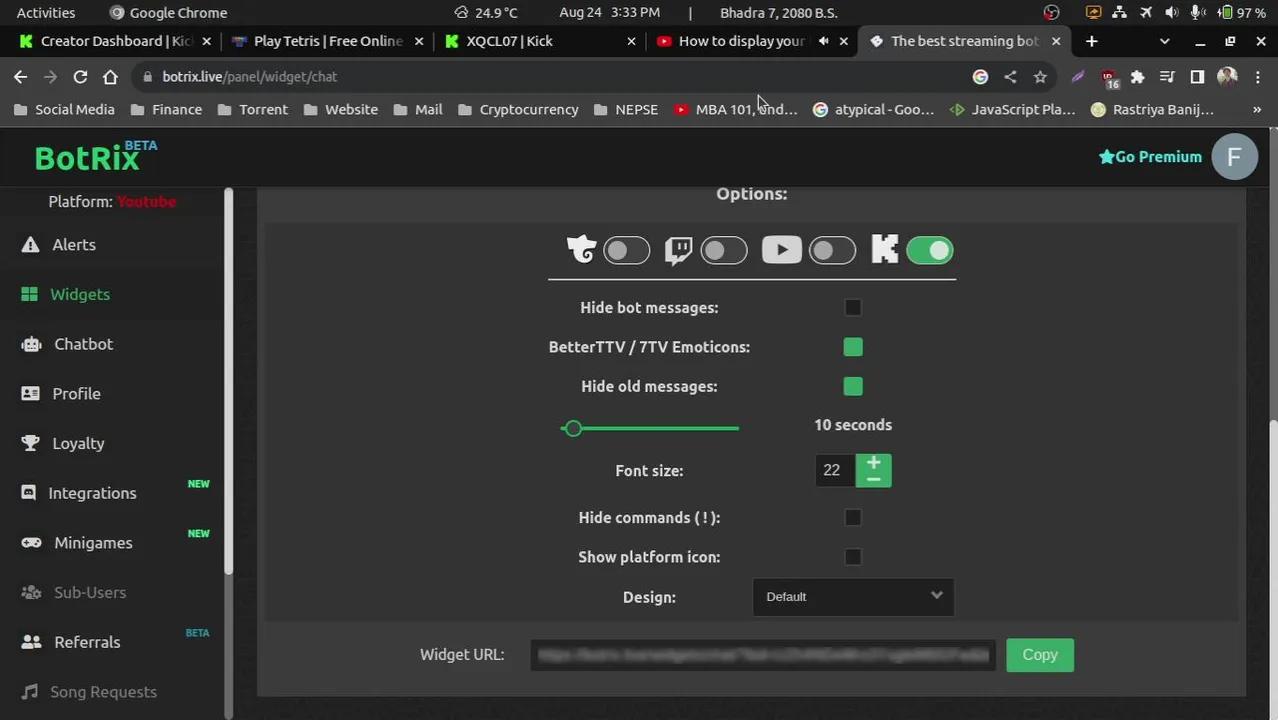Click the hide old messages seconds slider handle
Screen dimensions: 1278x720
pyautogui.click(x=573, y=428)
